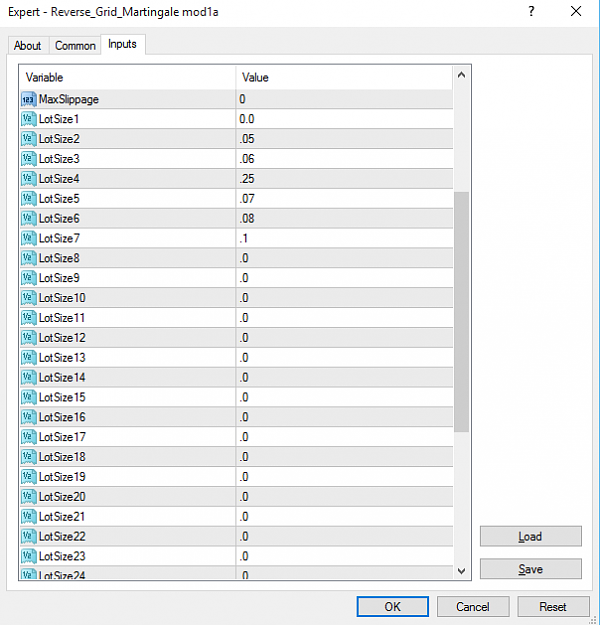Select the LotSize8 value field
Image resolution: width=600 pixels, height=625 pixels.
[344, 258]
